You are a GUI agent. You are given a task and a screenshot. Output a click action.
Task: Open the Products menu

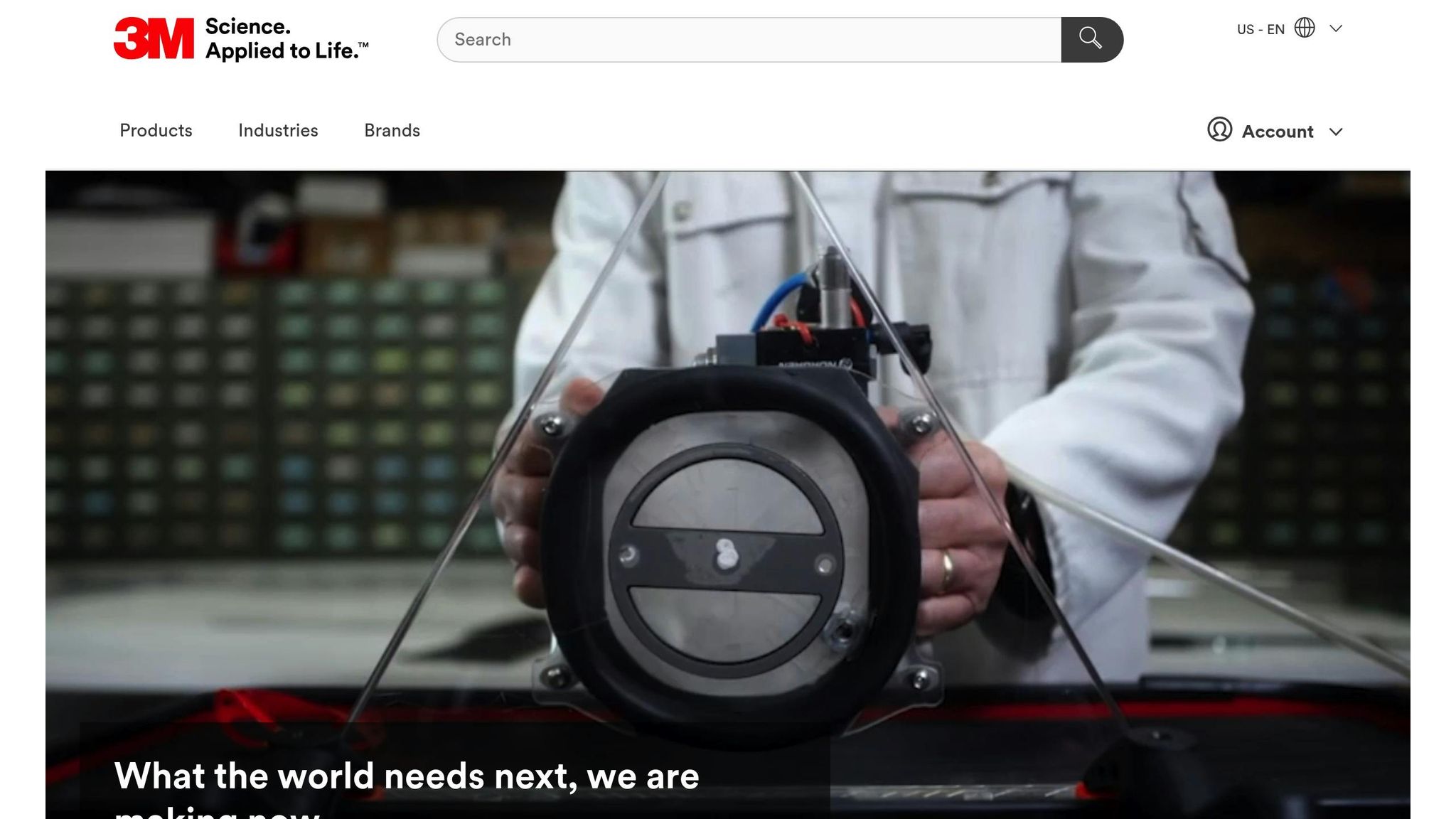156,131
